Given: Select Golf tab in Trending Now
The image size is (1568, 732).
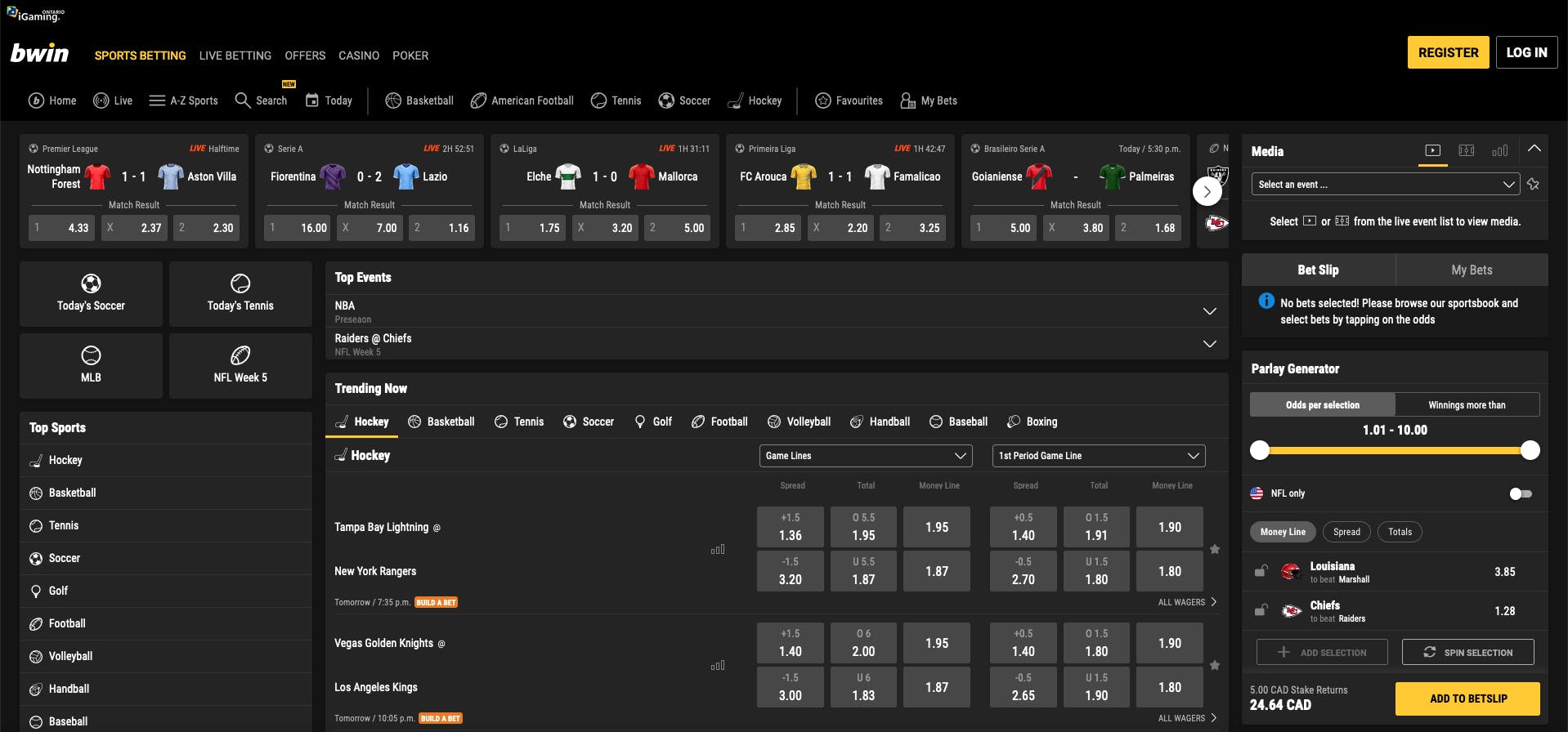Looking at the screenshot, I should pos(653,422).
